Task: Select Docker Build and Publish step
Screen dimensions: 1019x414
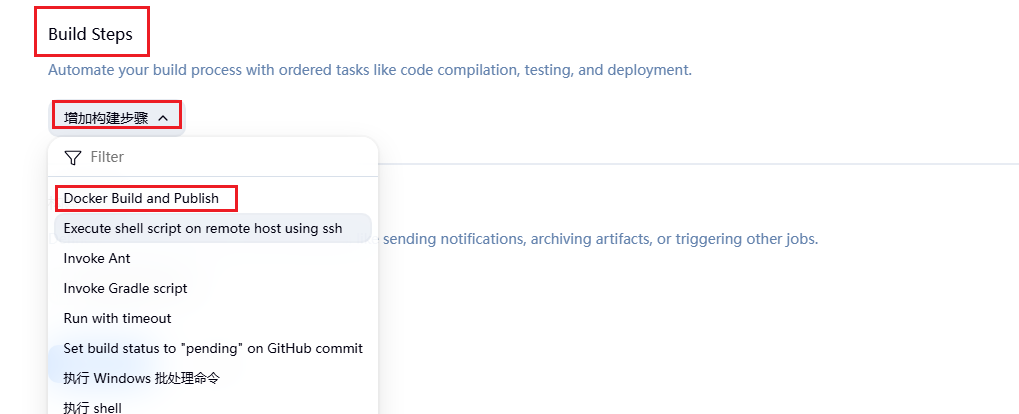Action: point(213,198)
